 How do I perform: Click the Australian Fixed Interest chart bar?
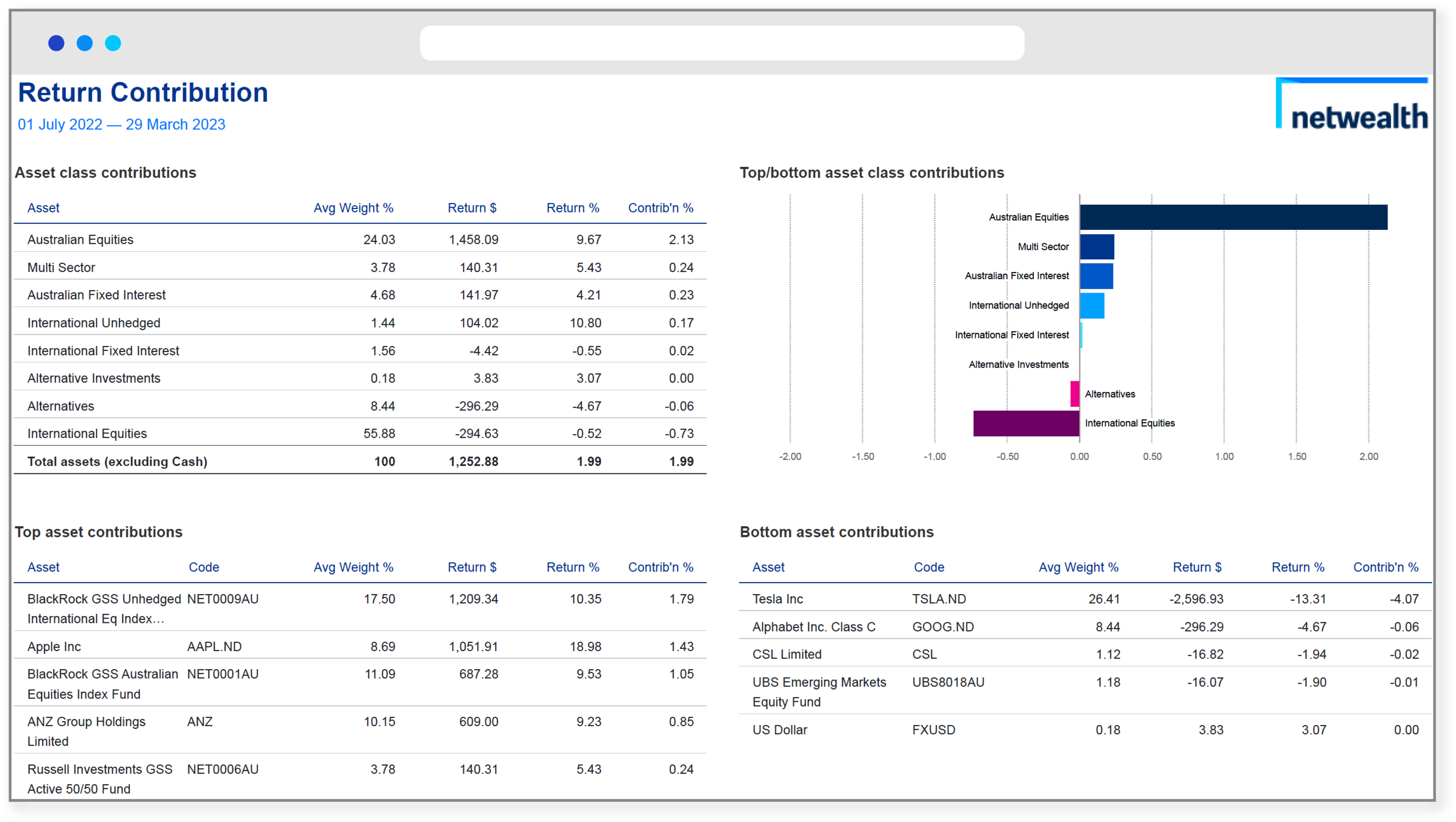tap(1096, 276)
